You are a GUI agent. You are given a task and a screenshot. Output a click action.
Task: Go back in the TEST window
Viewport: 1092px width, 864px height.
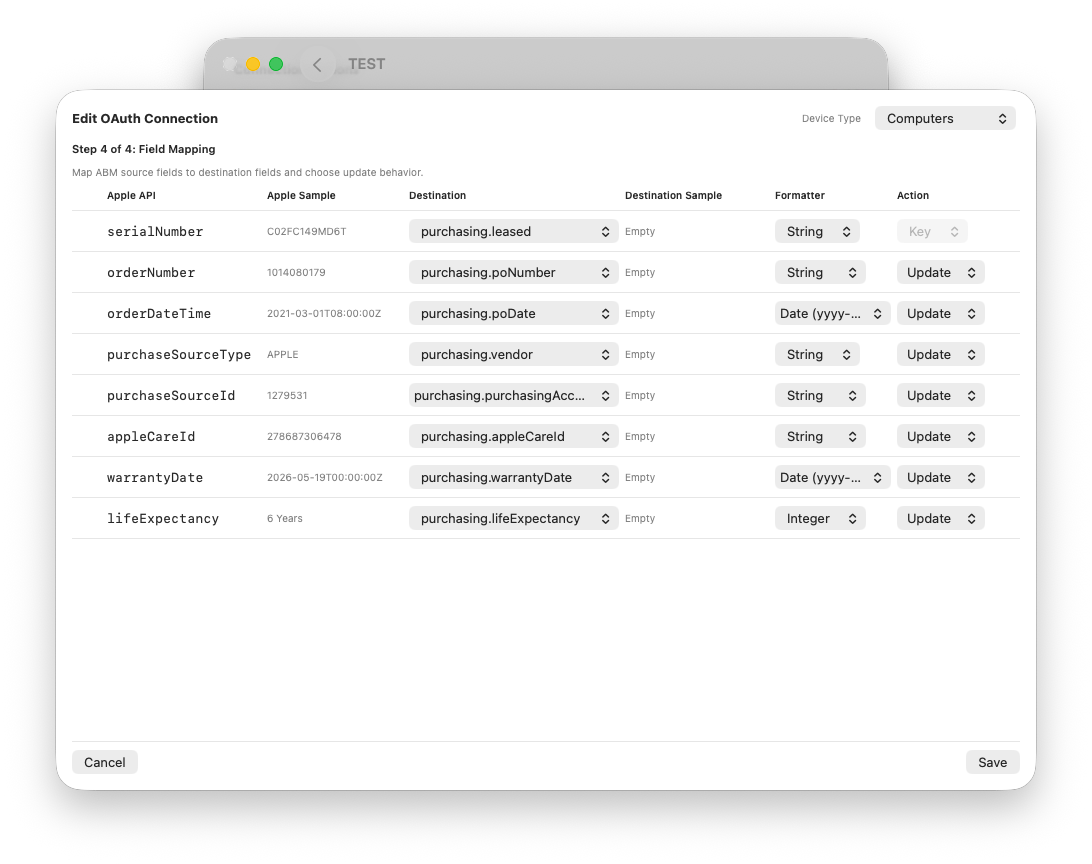tap(318, 65)
